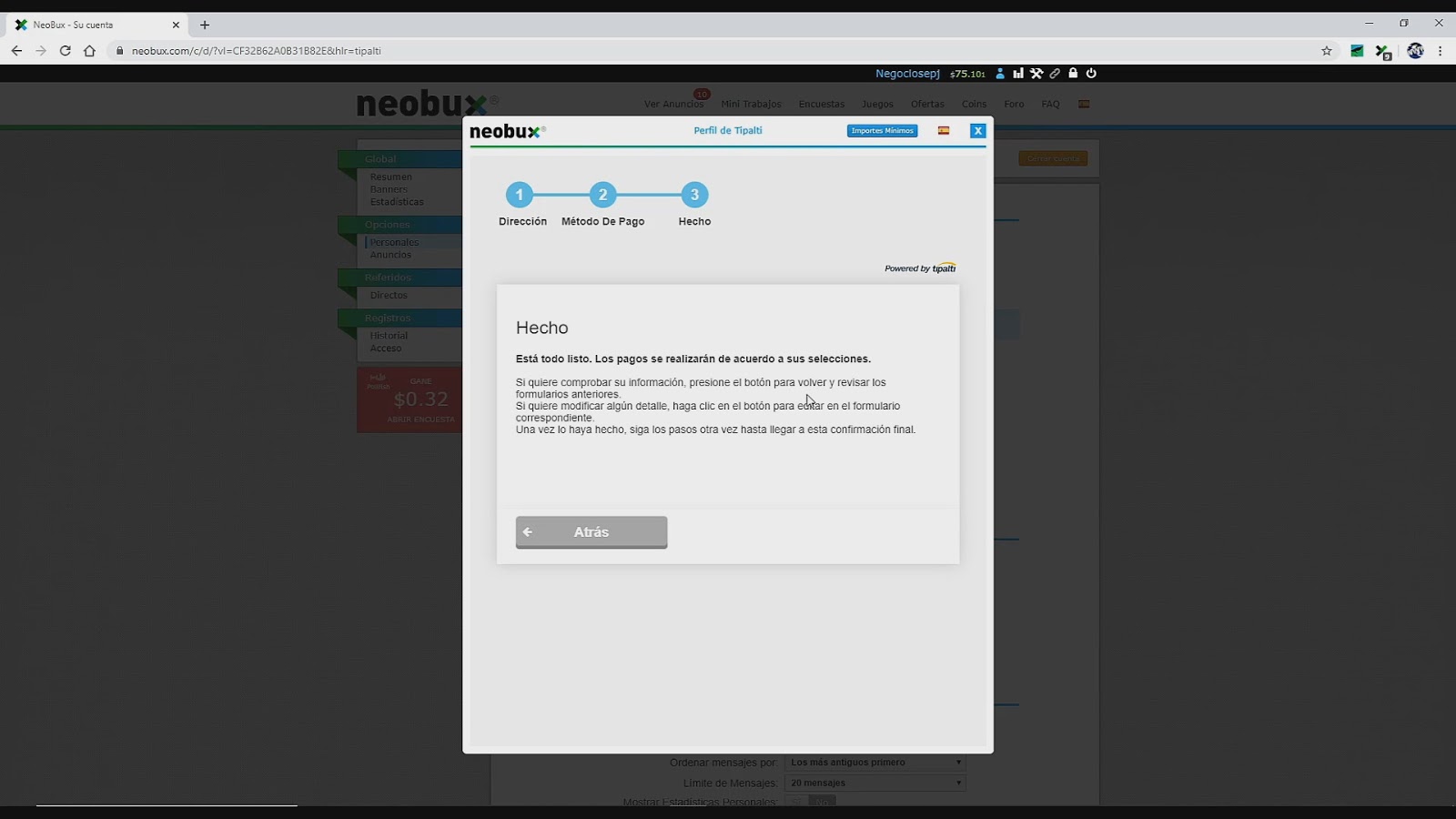The image size is (1456, 819).
Task: Select the NeoBux - Su cuenta tab
Action: click(x=97, y=25)
